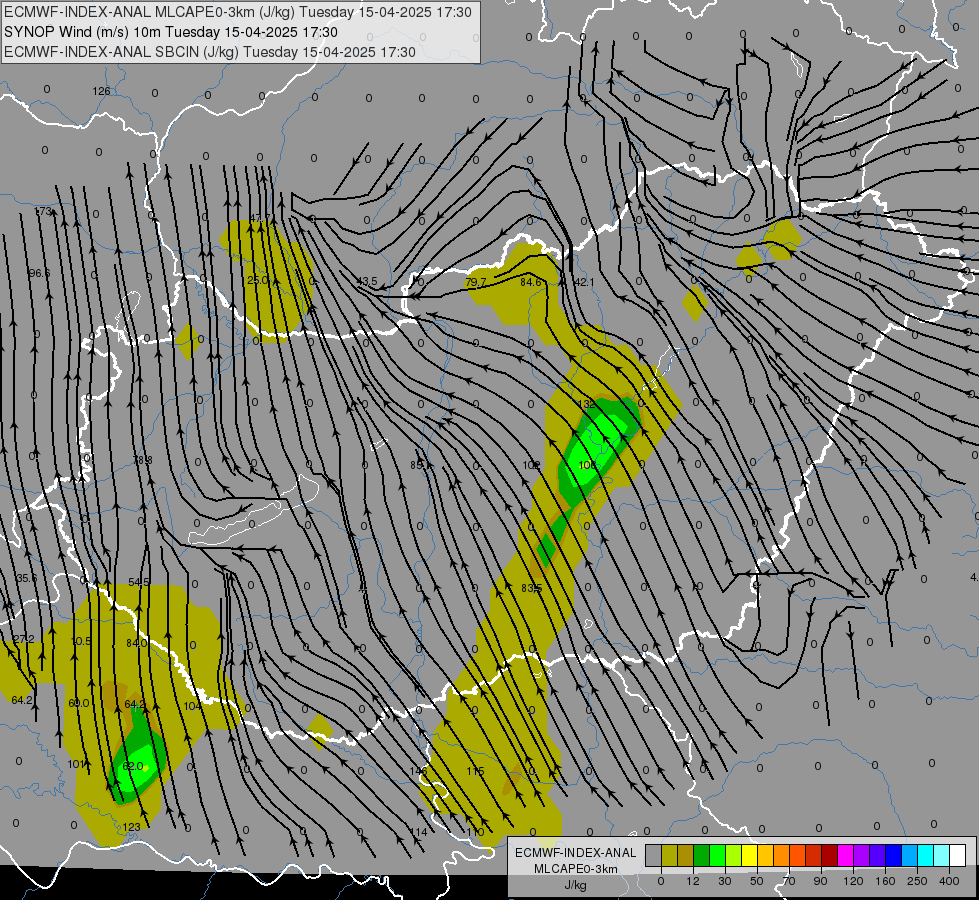Choose the yellow-green legend swatch
This screenshot has width=979, height=900.
point(734,855)
